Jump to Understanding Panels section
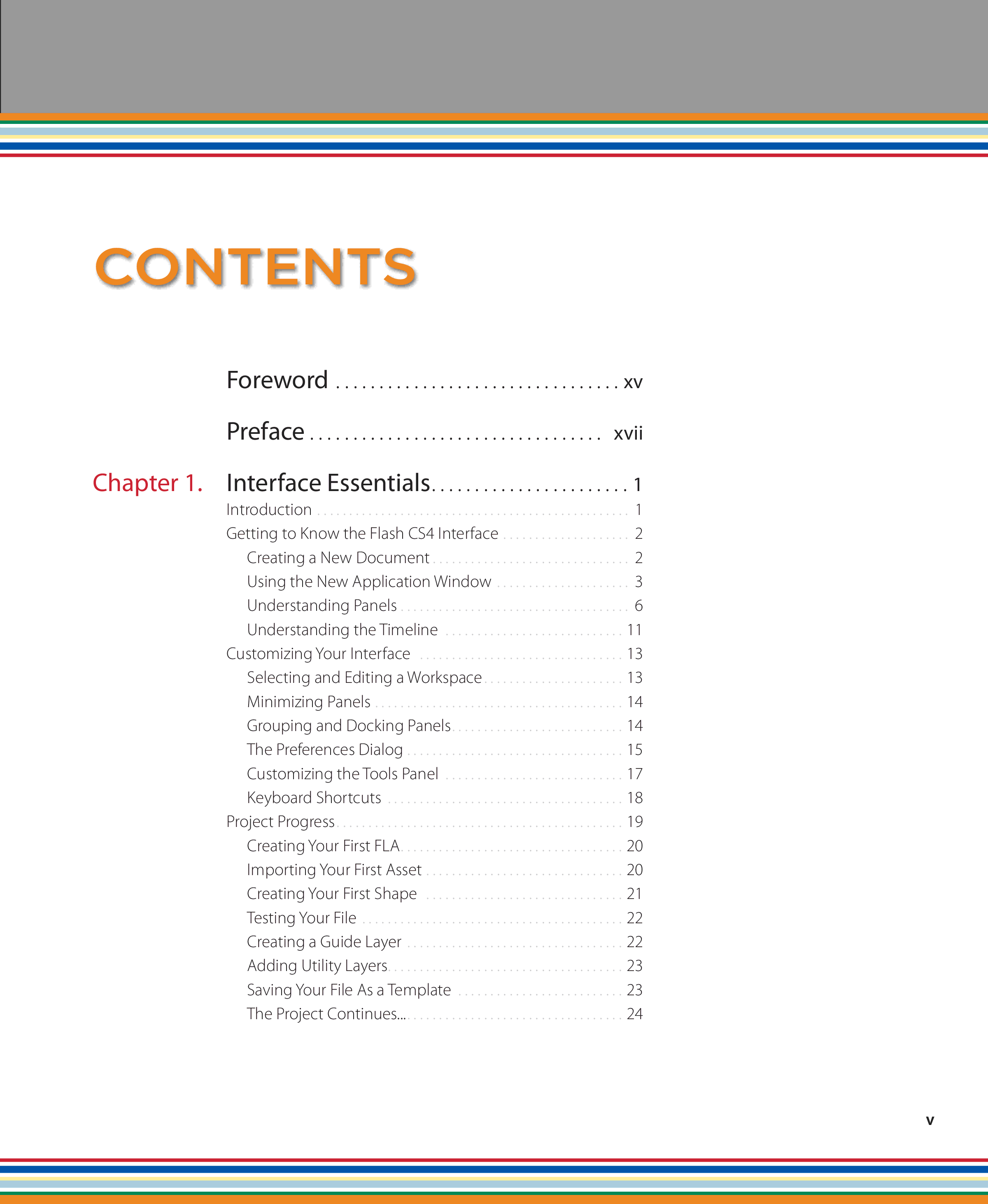This screenshot has width=988, height=1204. tap(322, 605)
